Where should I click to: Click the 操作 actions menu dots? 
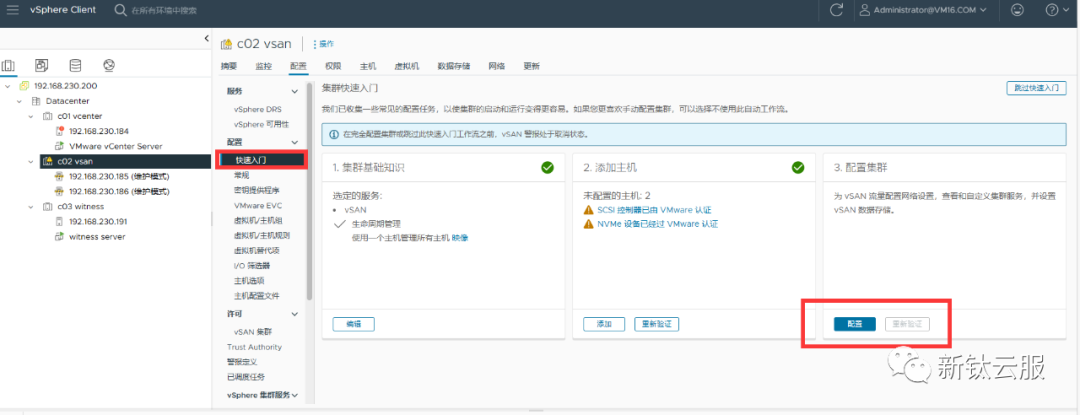315,44
